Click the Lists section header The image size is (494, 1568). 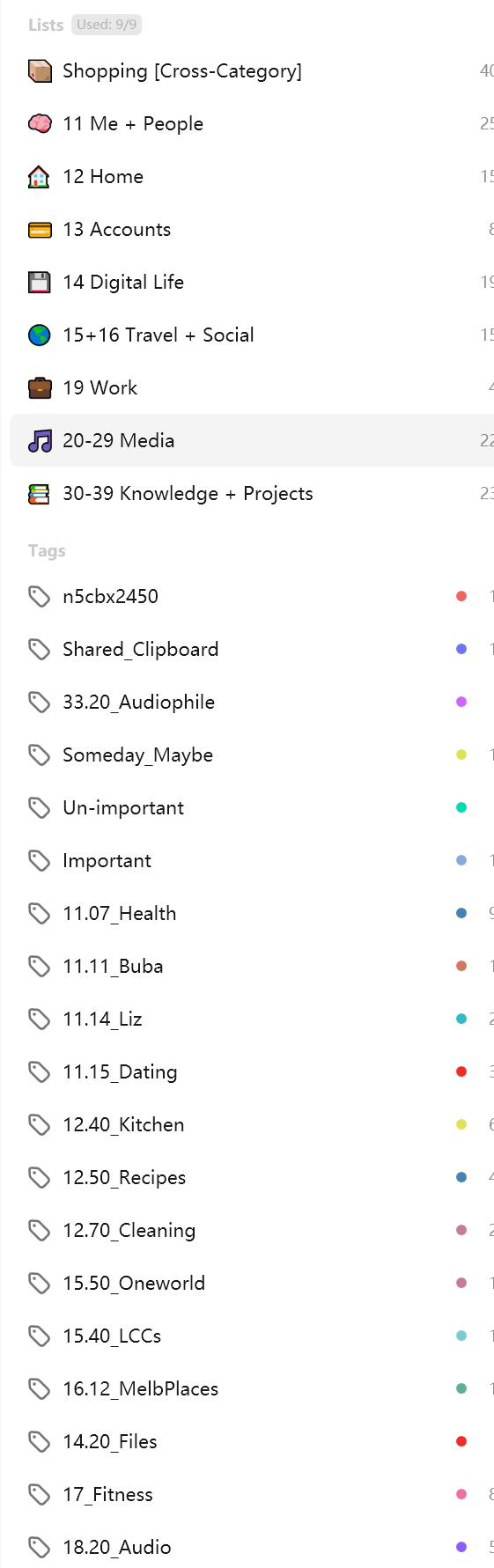46,26
